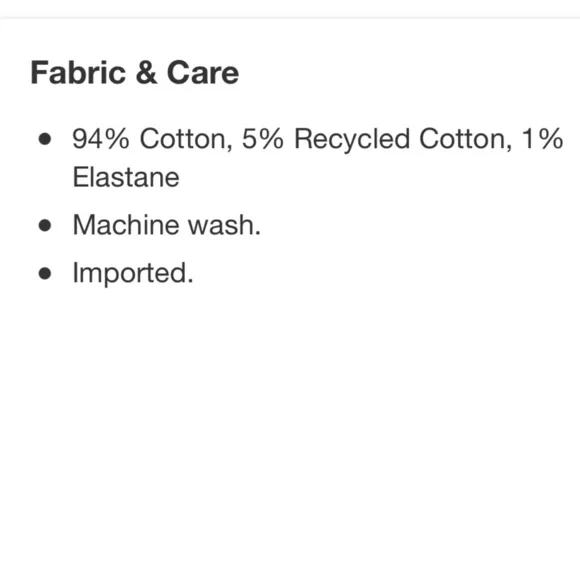Screen dimensions: 580x580
Task: Click the bullet dot before Imported
Action: click(45, 273)
